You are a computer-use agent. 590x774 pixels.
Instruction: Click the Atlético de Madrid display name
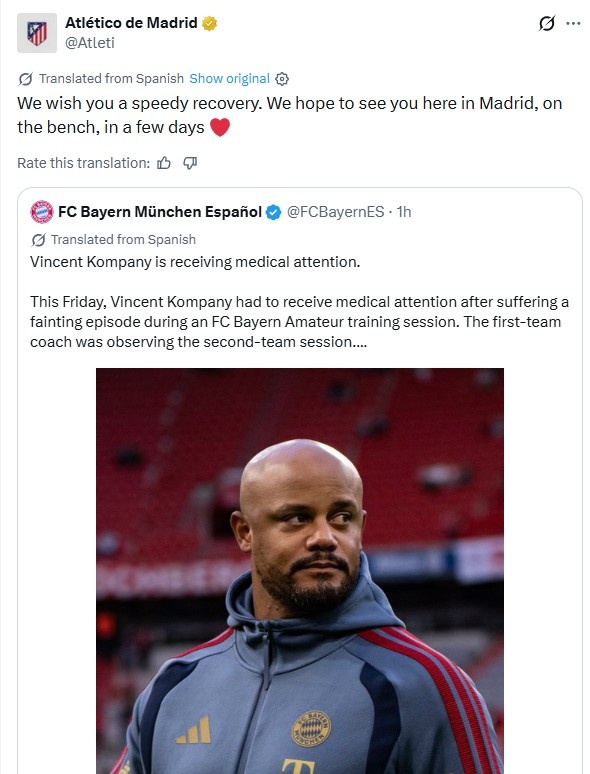click(x=131, y=23)
